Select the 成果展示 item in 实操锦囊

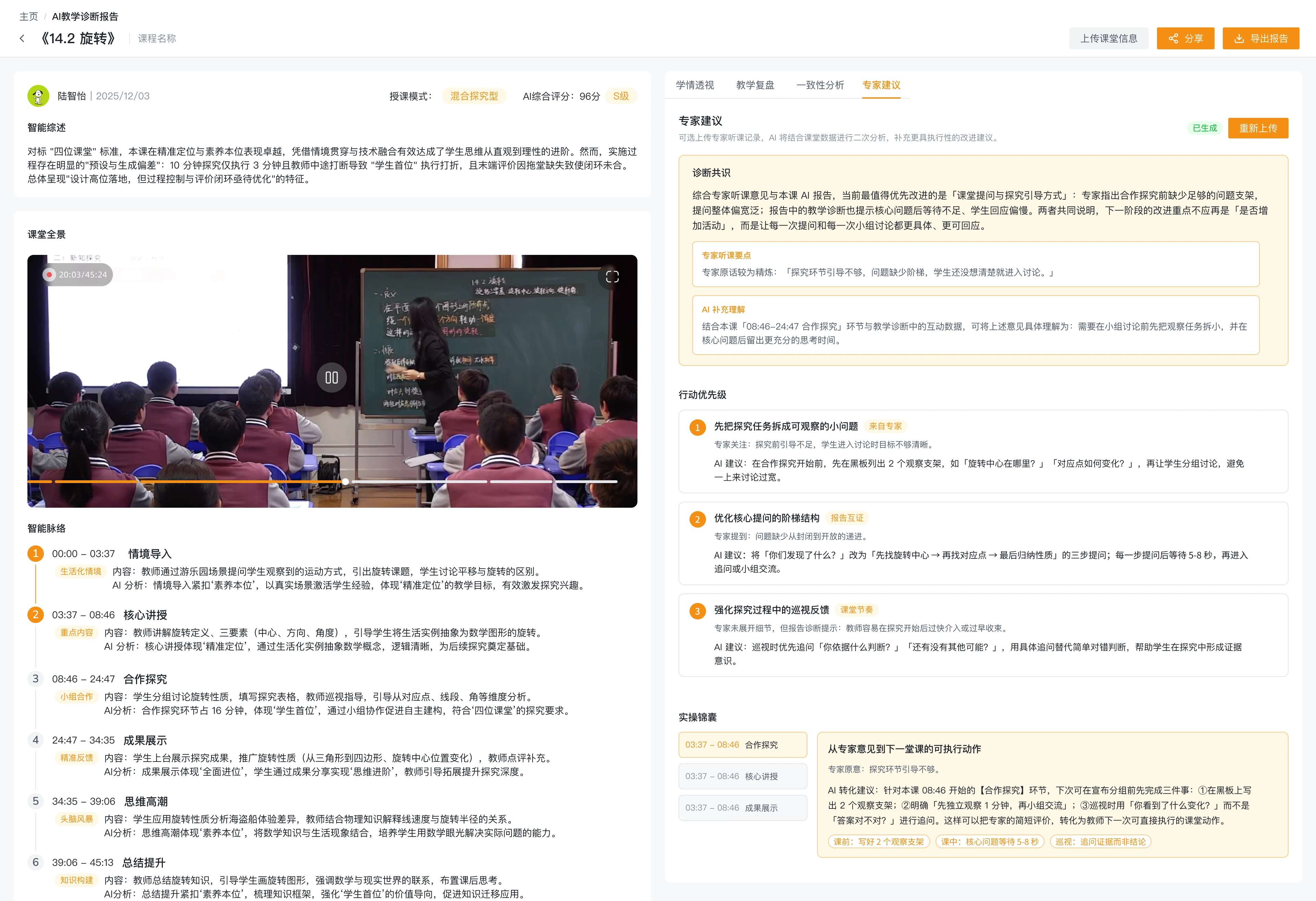742,807
